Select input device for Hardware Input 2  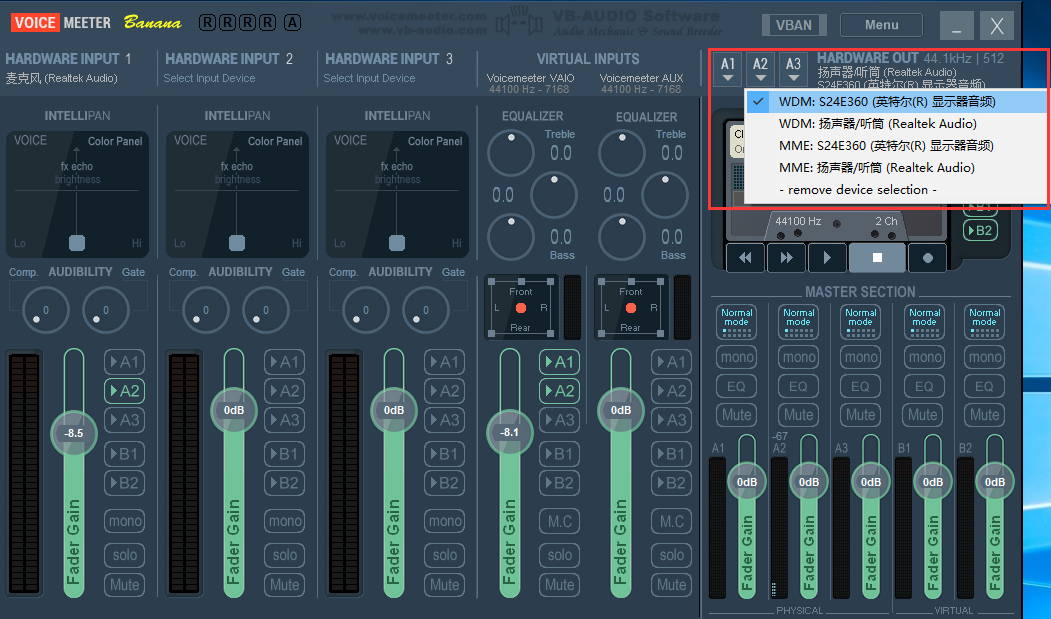click(x=209, y=78)
